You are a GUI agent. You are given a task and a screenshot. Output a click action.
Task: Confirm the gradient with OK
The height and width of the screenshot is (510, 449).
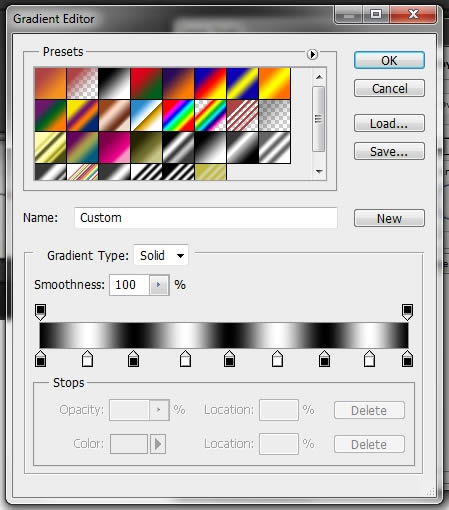click(389, 60)
